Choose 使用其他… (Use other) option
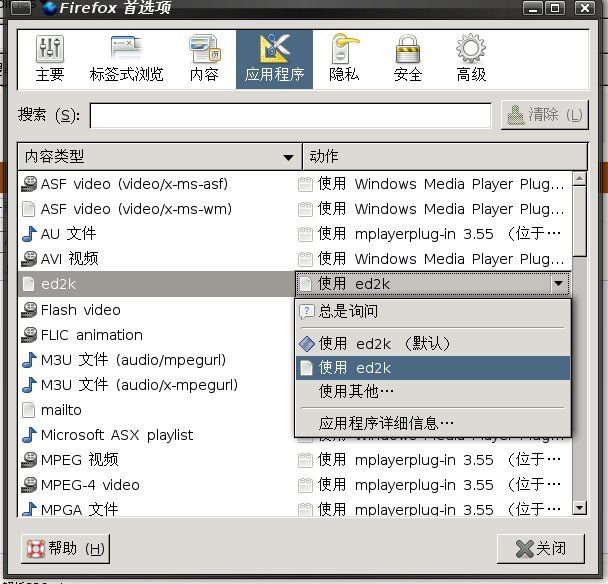This screenshot has width=608, height=584. tap(433, 392)
